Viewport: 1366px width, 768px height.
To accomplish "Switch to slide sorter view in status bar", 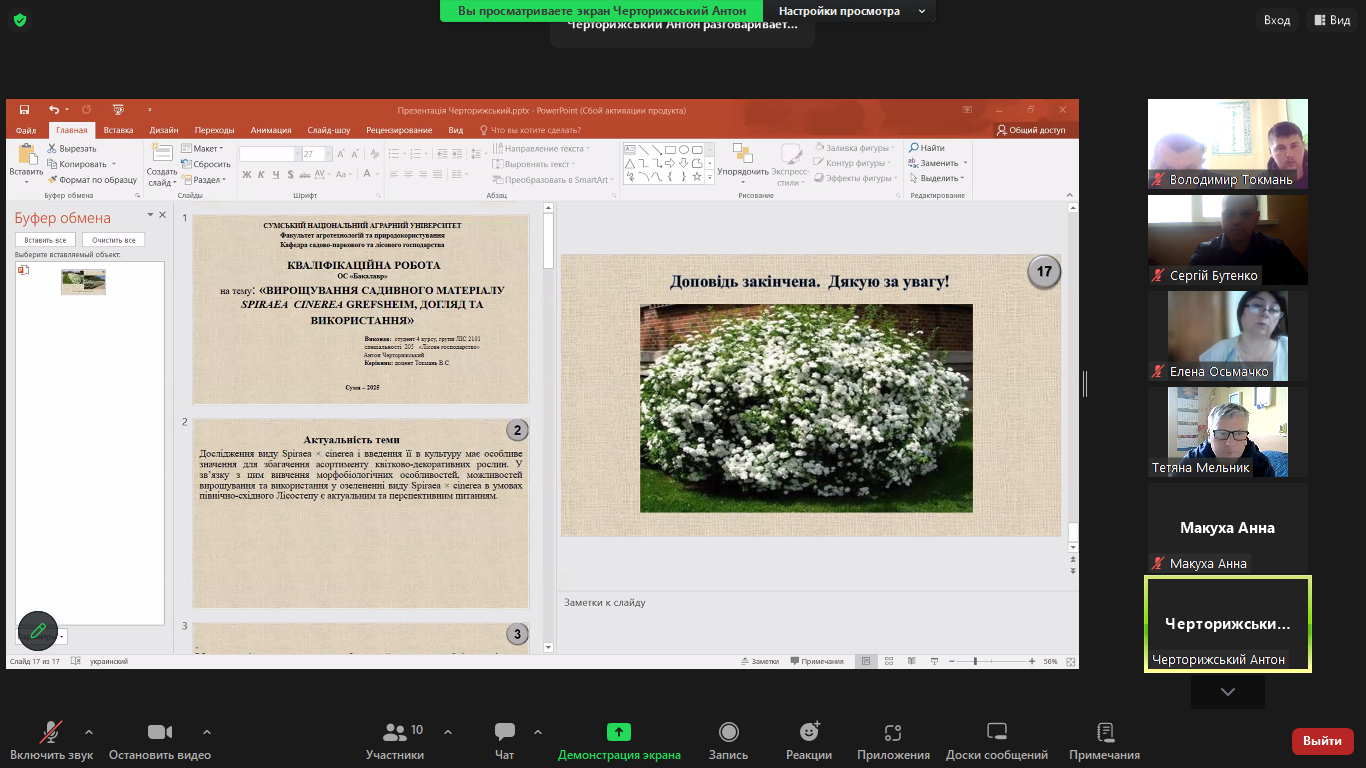I will 887,661.
